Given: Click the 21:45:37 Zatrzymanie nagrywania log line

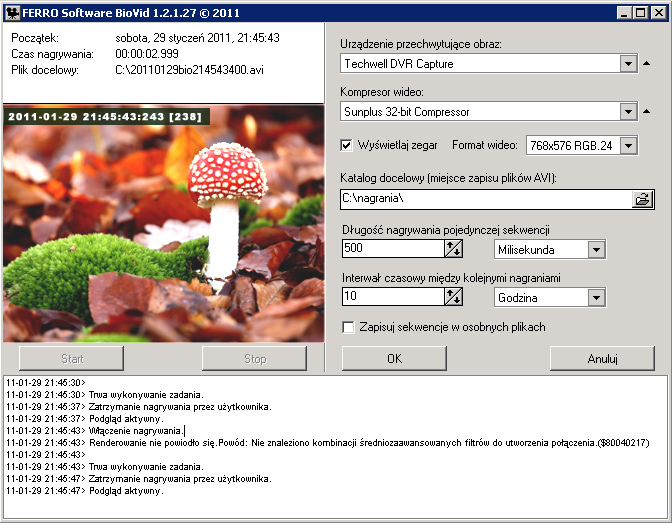Looking at the screenshot, I should [x=139, y=407].
